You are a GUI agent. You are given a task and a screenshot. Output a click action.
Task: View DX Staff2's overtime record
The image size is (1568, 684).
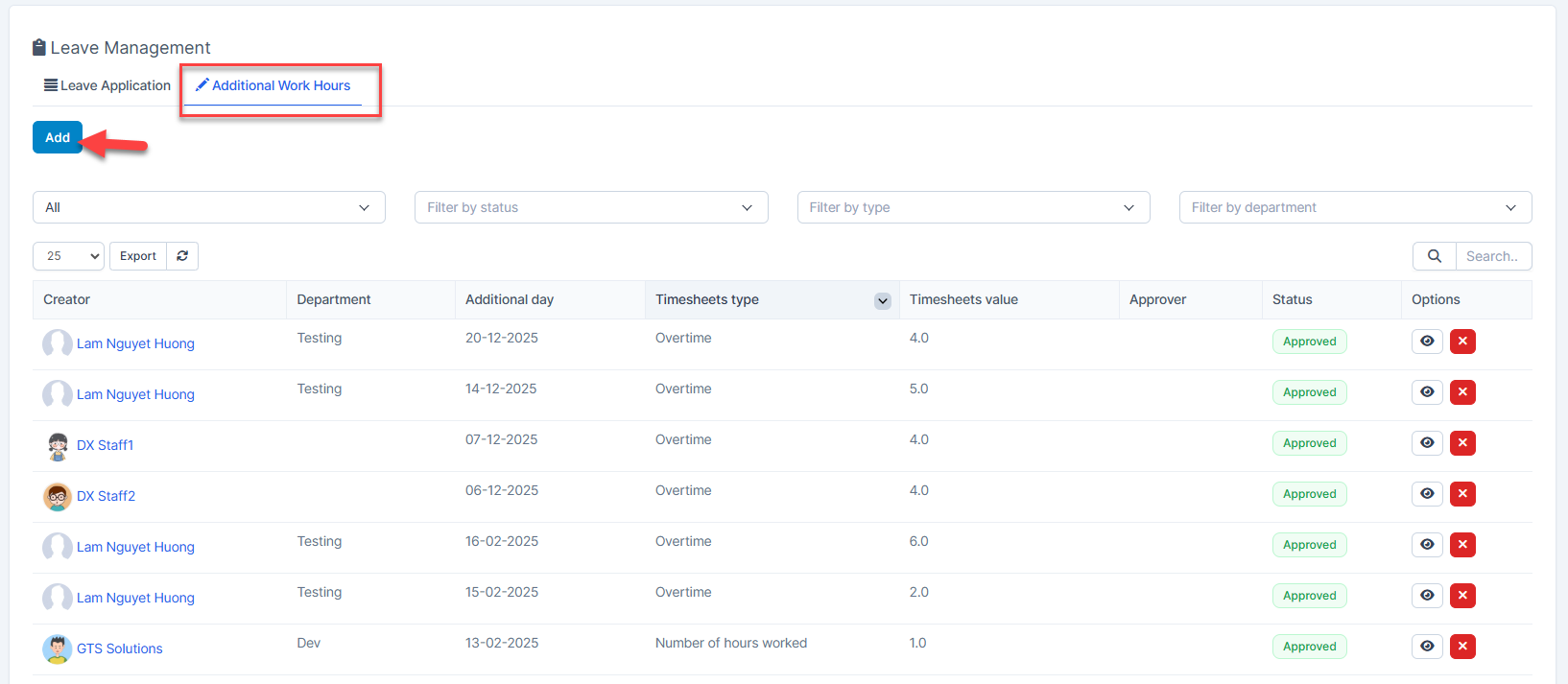1427,494
